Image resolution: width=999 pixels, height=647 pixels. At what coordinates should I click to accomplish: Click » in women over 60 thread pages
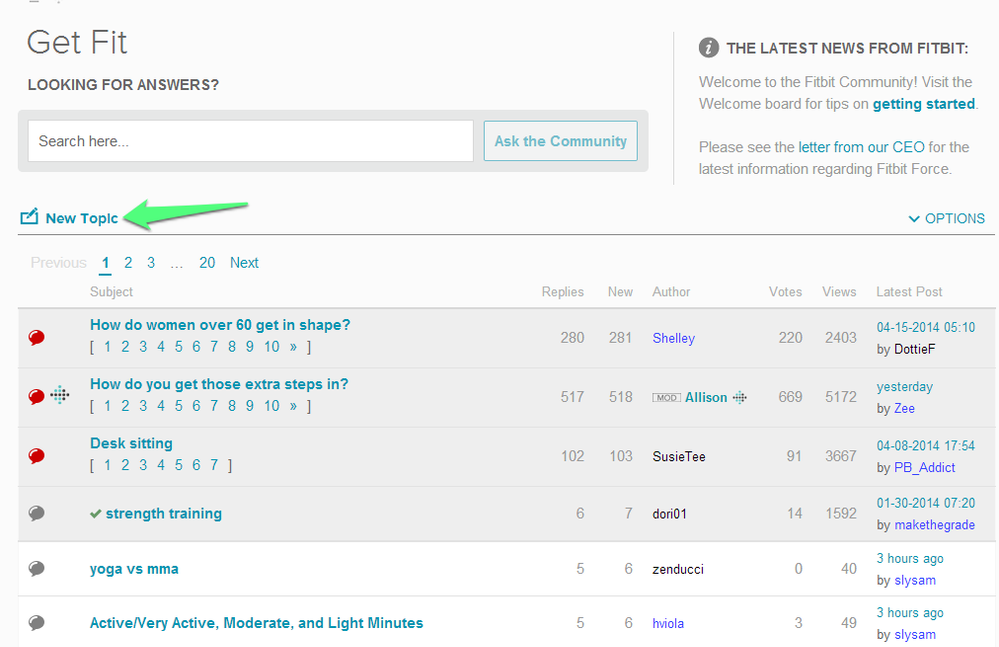[x=293, y=346]
